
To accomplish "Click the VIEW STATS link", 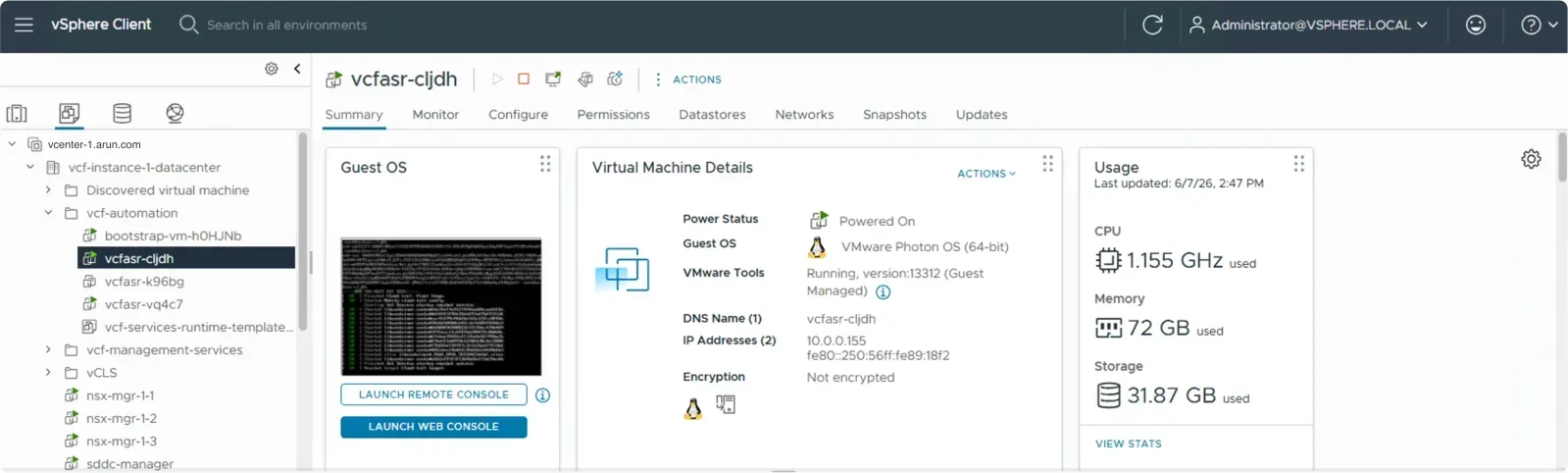I will 1129,444.
